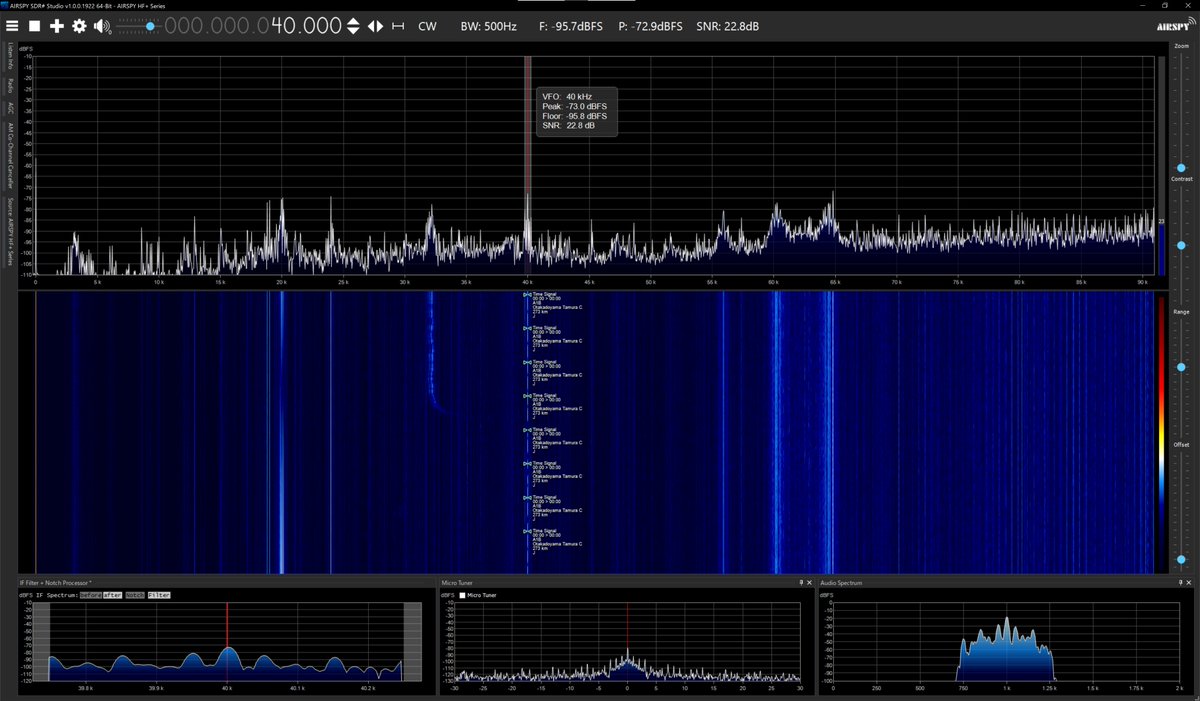Click the AIRSPY logo in top right

click(x=1174, y=26)
